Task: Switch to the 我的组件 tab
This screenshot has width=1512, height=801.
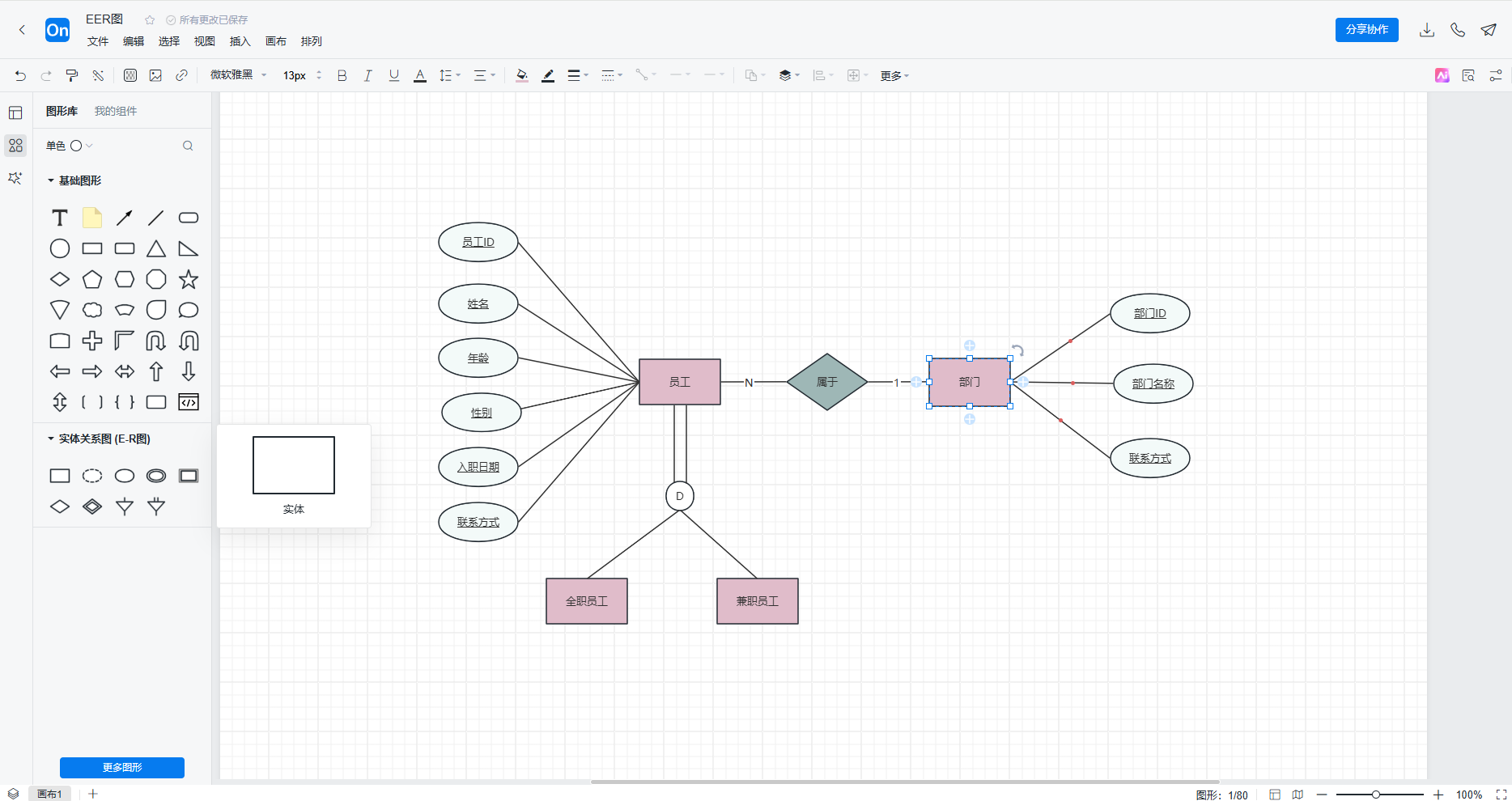Action: pyautogui.click(x=116, y=111)
